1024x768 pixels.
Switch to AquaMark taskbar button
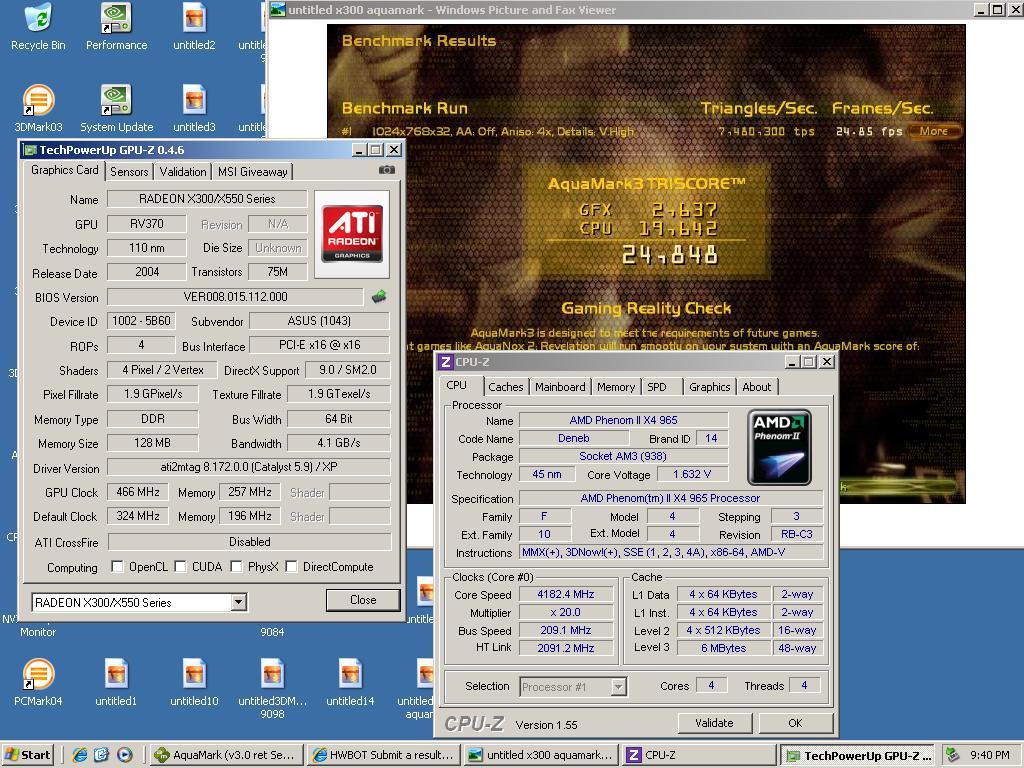tap(227, 755)
